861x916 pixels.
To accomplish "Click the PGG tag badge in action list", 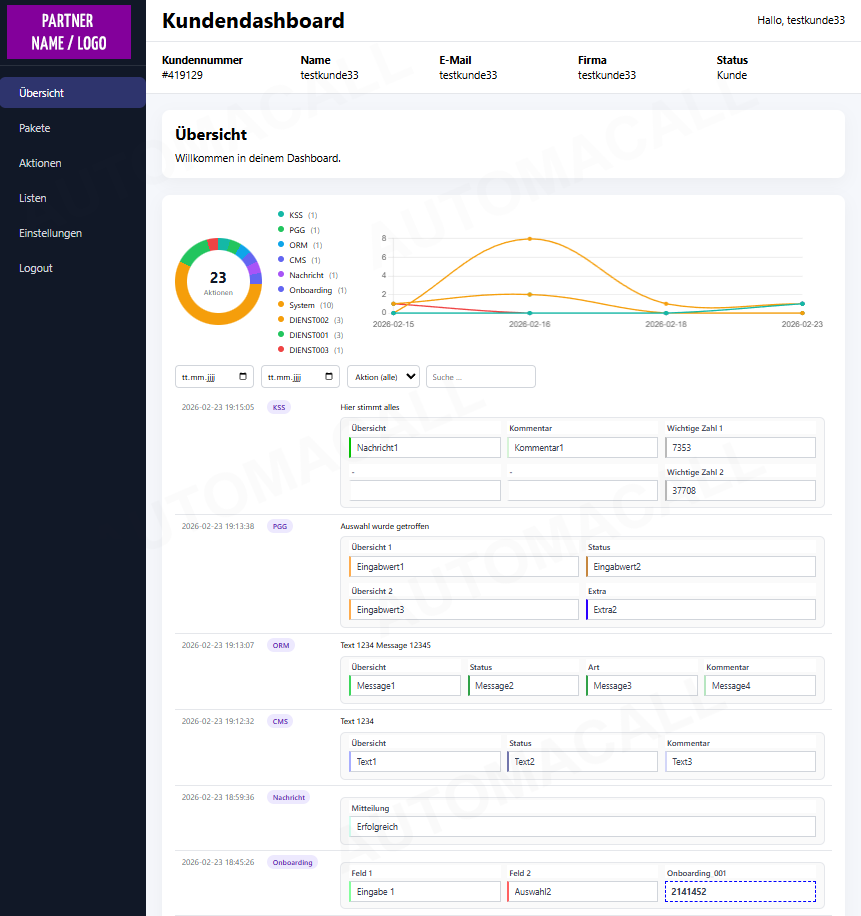I will (280, 526).
